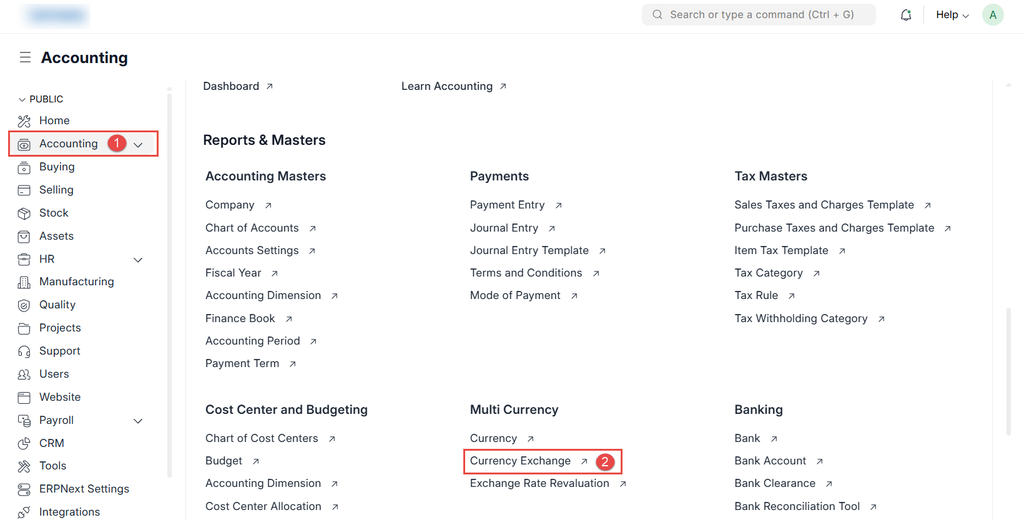
Task: Open the Help dropdown menu
Action: point(951,15)
